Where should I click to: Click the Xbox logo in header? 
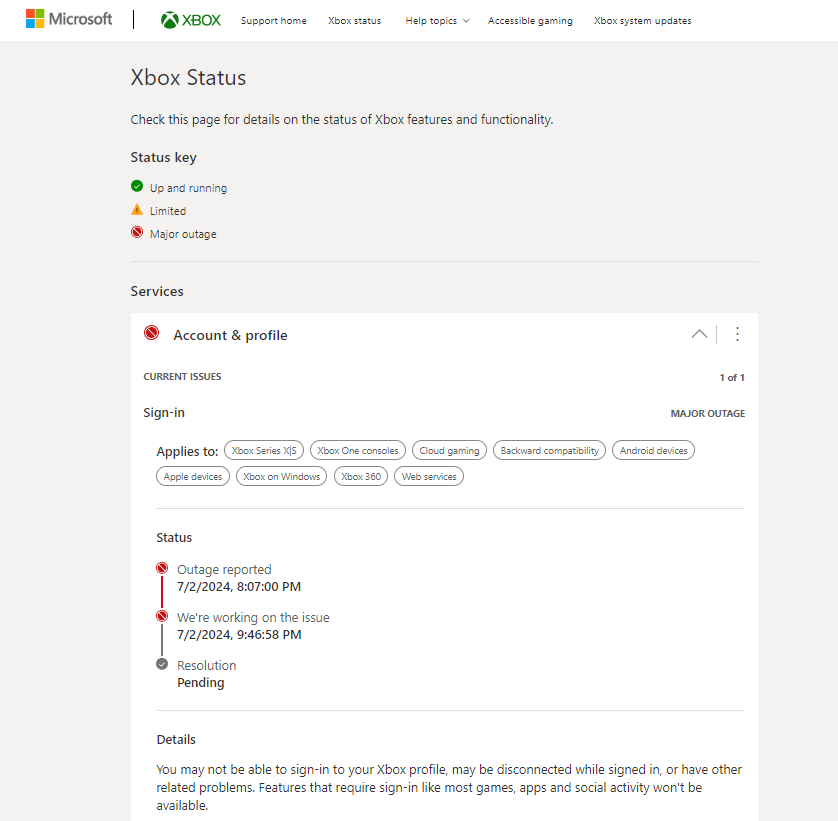tap(191, 20)
